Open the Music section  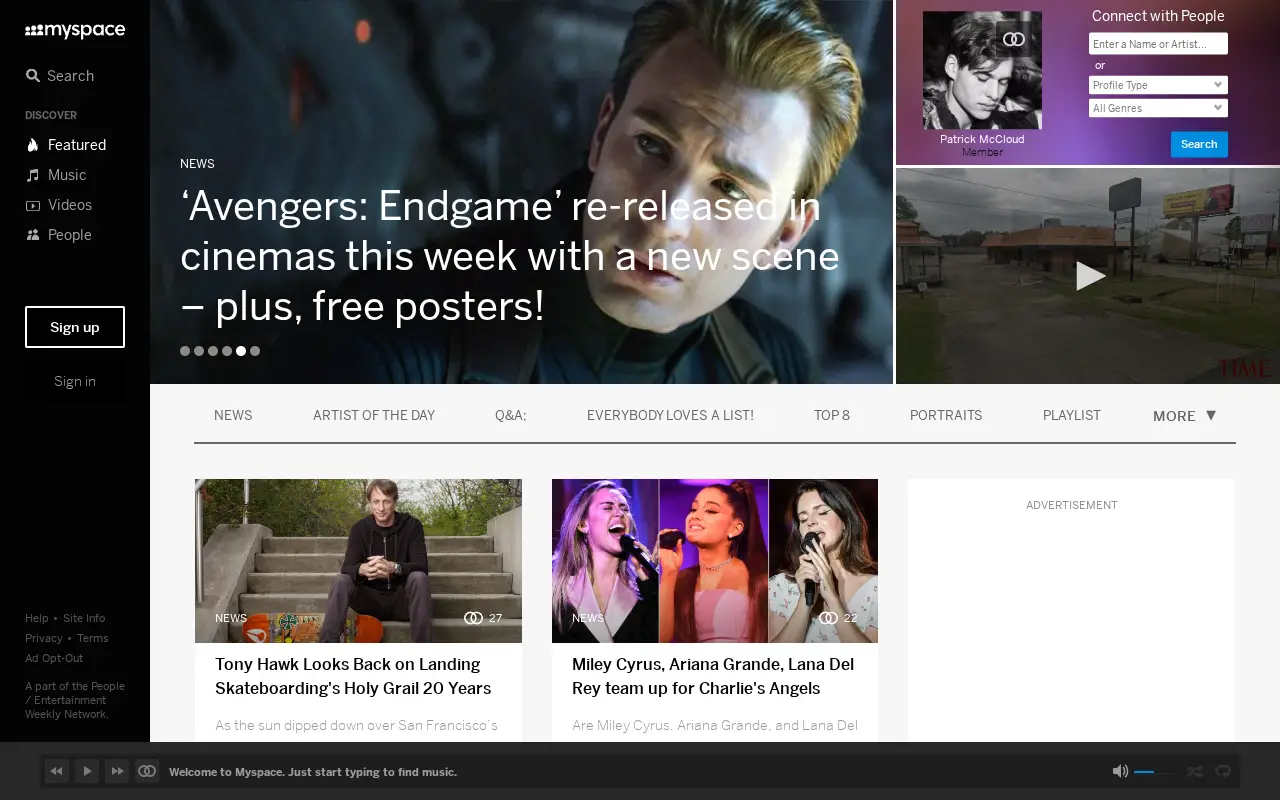[x=56, y=175]
